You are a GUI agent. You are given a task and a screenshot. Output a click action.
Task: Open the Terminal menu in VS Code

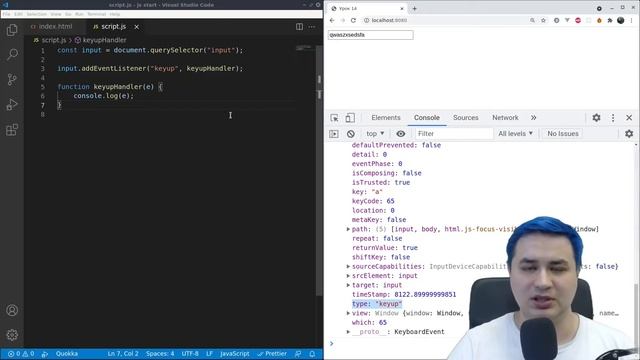(x=96, y=14)
